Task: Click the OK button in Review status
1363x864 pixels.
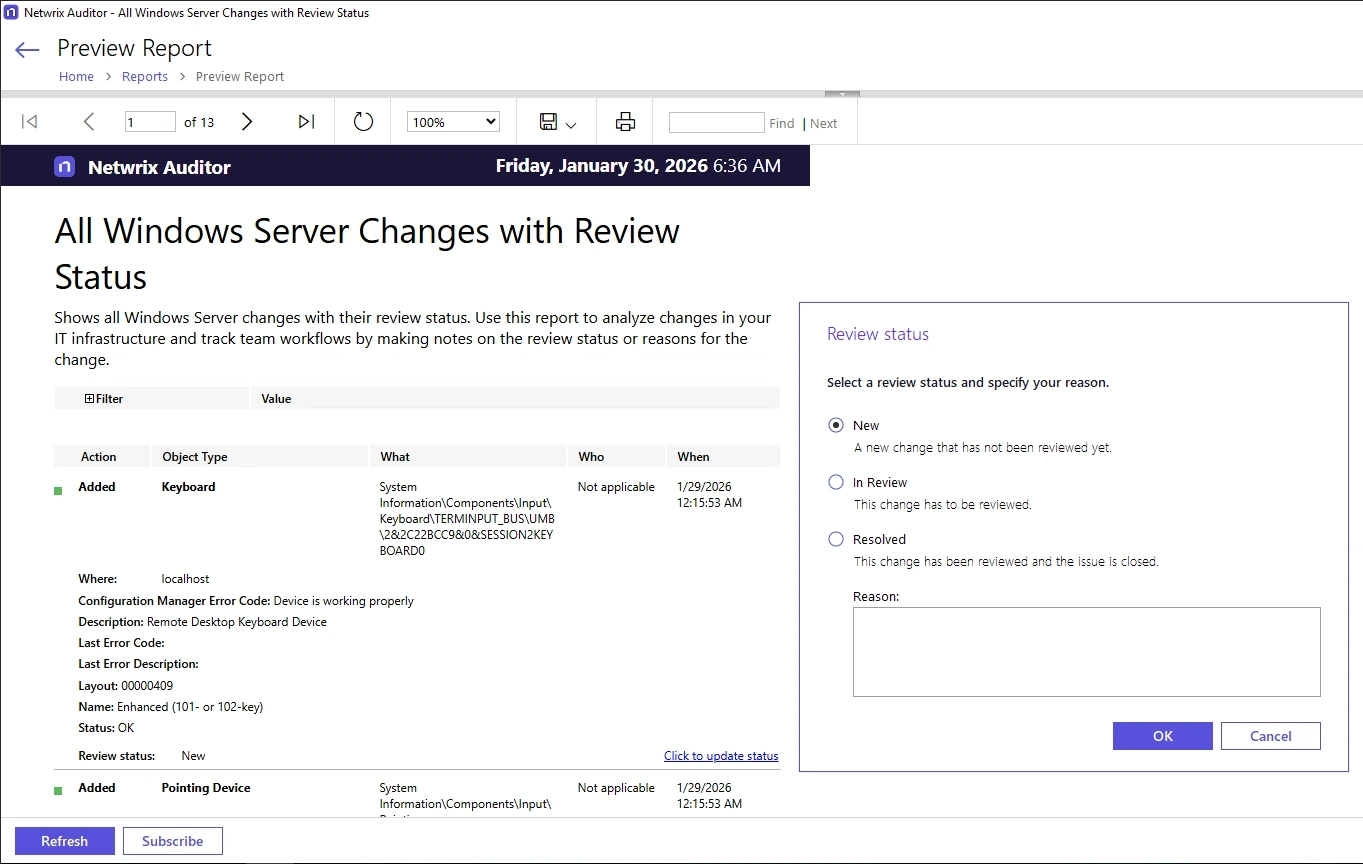Action: 1162,736
